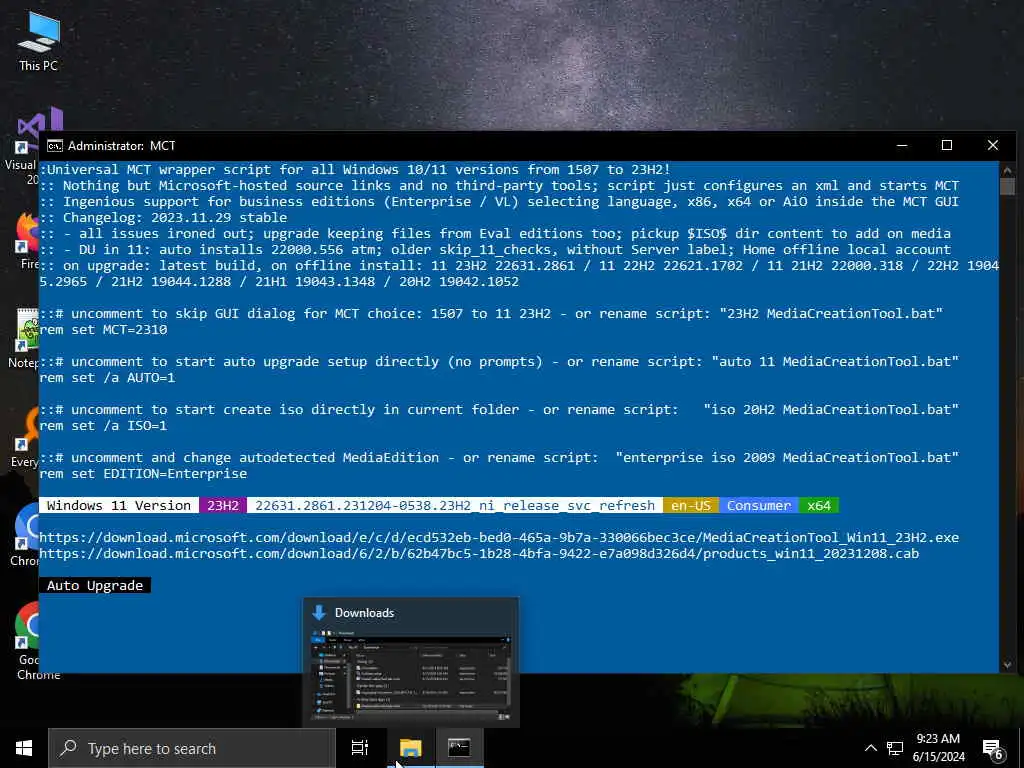
Task: Open the notification center icon
Action: [x=993, y=749]
